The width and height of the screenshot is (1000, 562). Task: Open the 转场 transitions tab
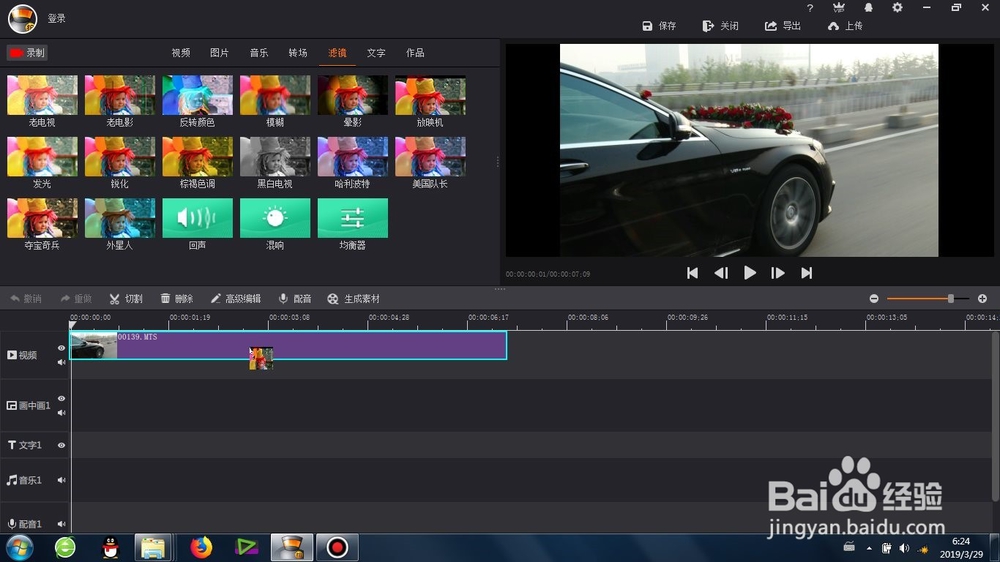coord(298,53)
